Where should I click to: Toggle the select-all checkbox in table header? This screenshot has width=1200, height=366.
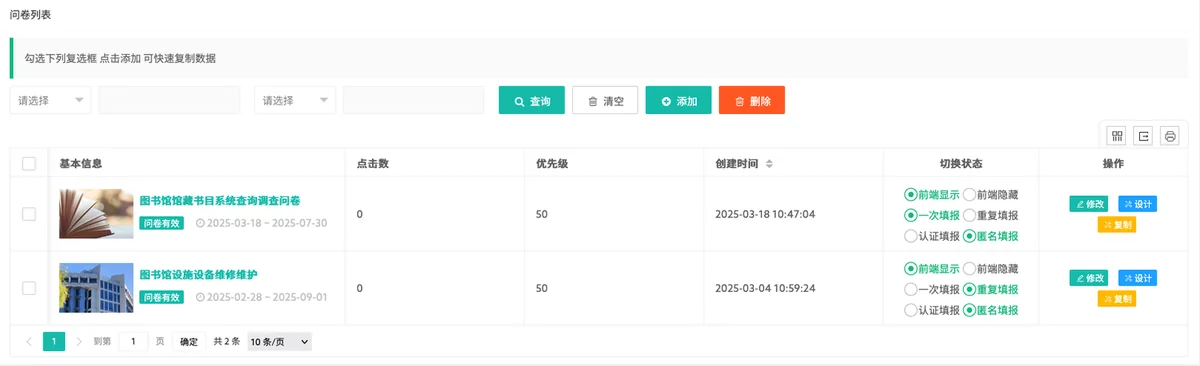point(29,163)
